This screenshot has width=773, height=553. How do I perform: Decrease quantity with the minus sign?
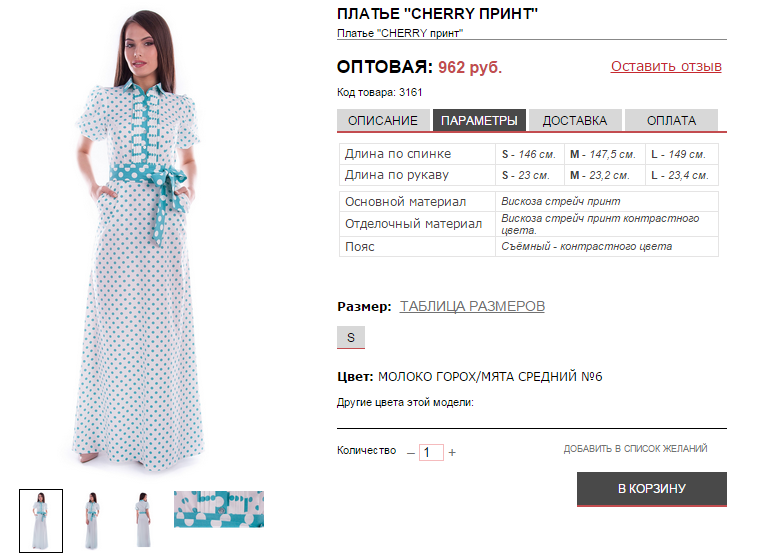[411, 453]
